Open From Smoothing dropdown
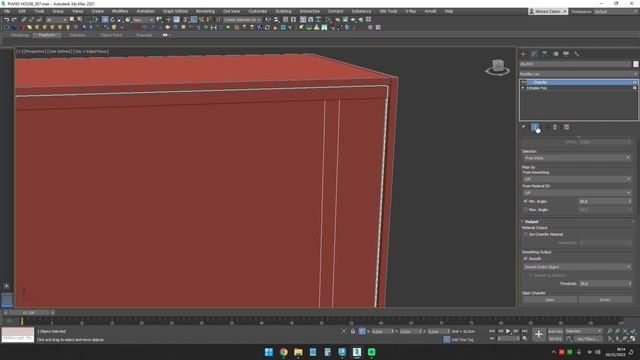This screenshot has width=640, height=360. coord(577,179)
